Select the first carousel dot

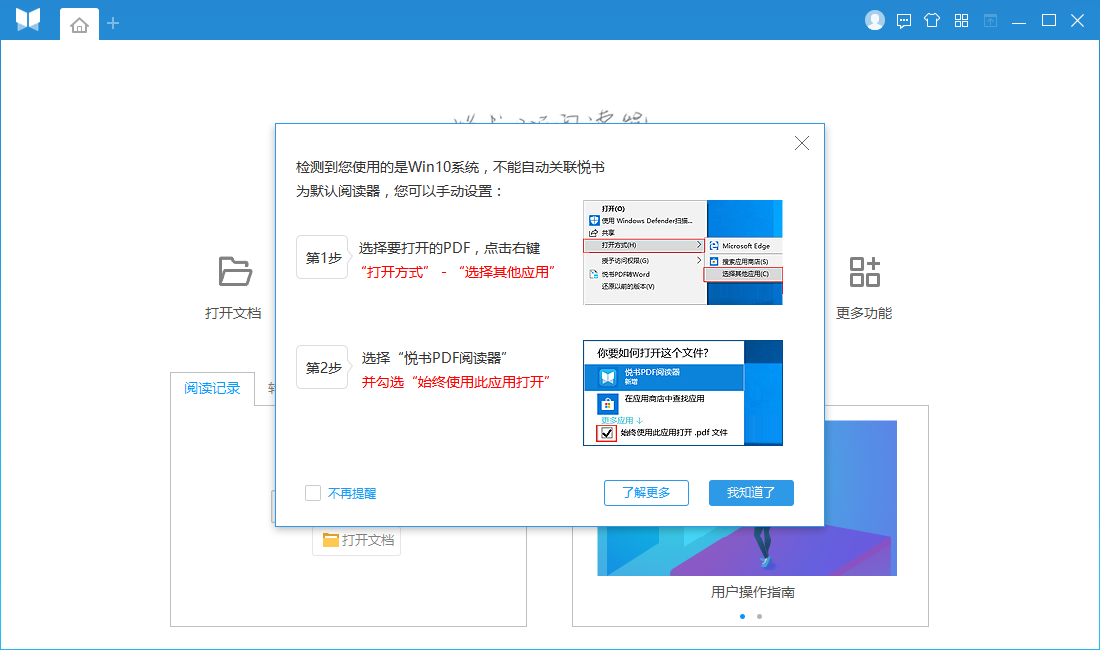742,616
